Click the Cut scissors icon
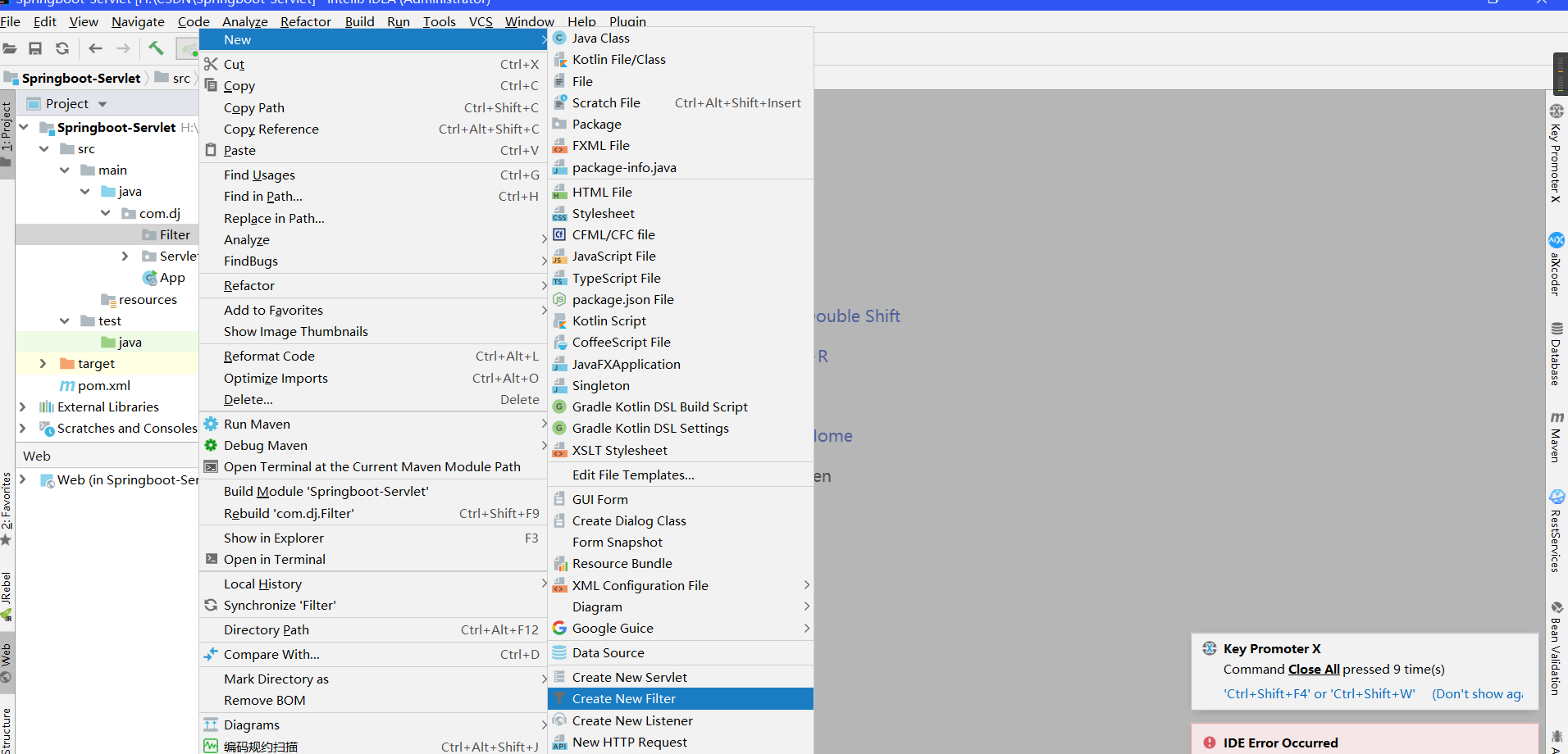Viewport: 1568px width, 754px height. (211, 64)
